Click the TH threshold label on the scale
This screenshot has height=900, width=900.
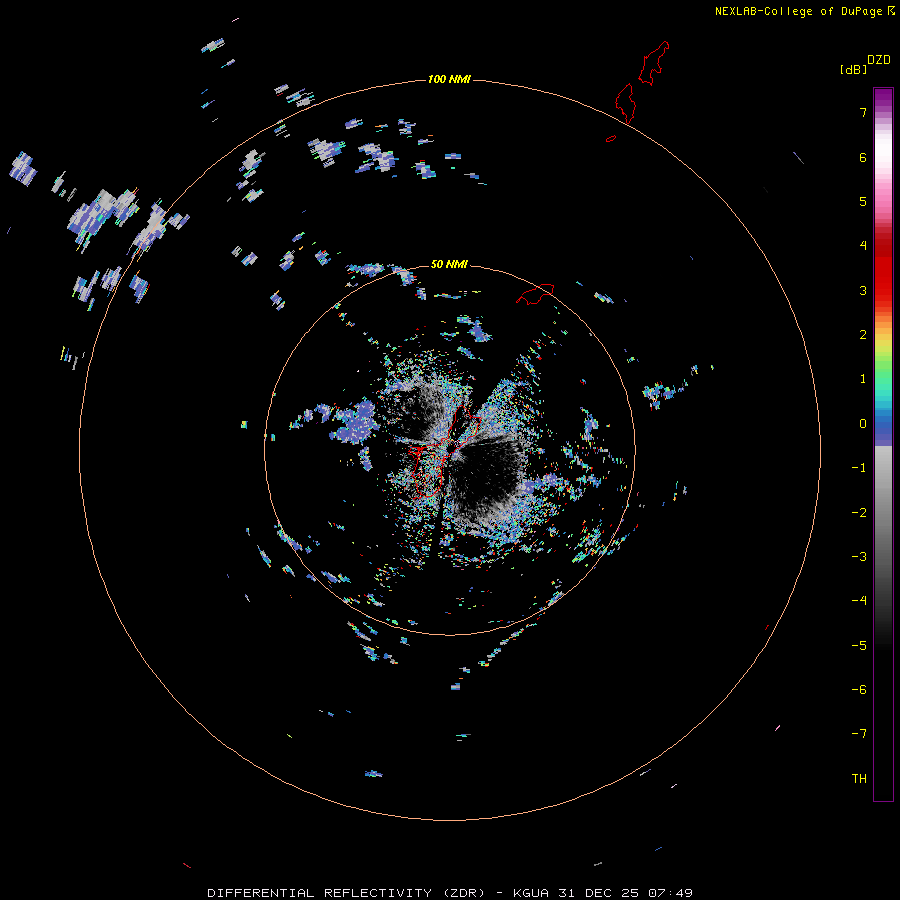point(859,779)
